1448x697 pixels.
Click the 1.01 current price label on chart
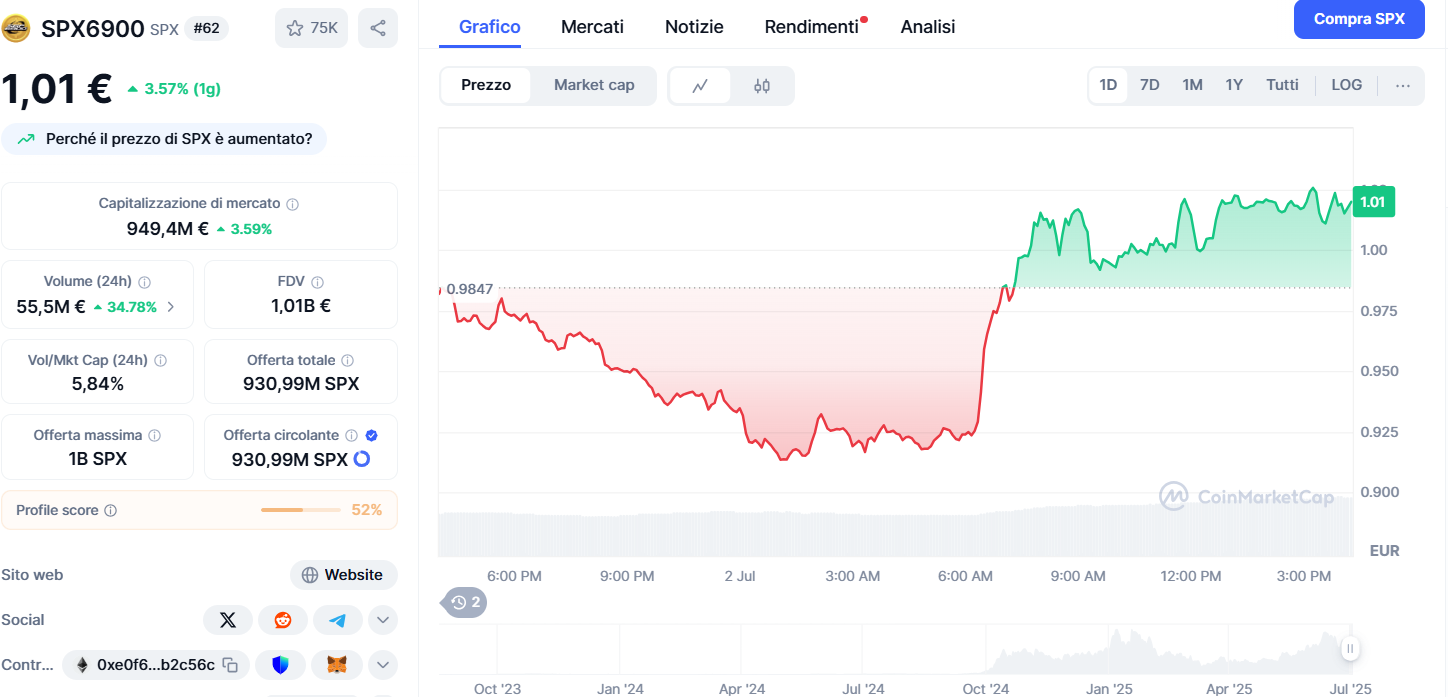[x=1373, y=202]
